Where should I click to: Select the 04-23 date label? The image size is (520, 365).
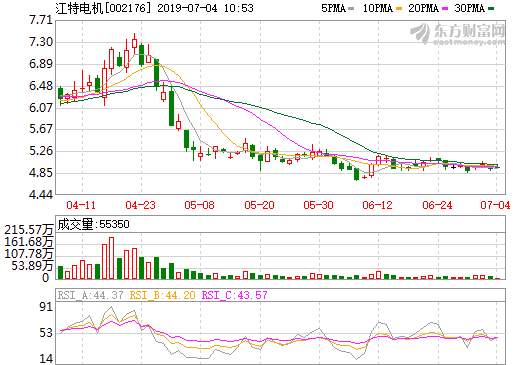click(x=140, y=205)
